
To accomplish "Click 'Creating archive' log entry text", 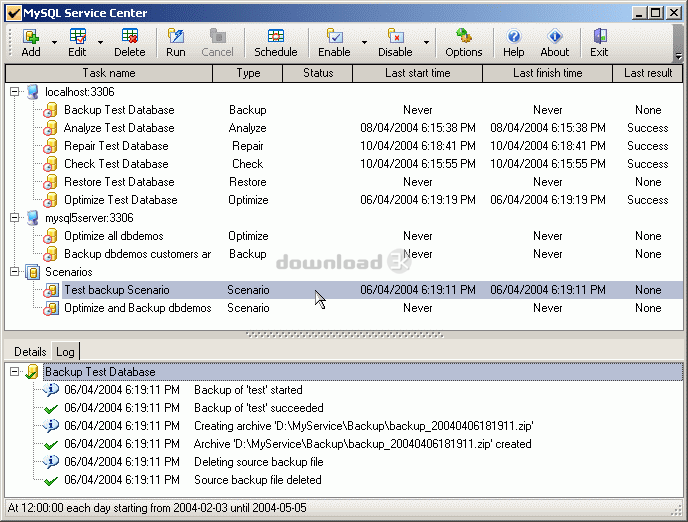I will [363, 426].
